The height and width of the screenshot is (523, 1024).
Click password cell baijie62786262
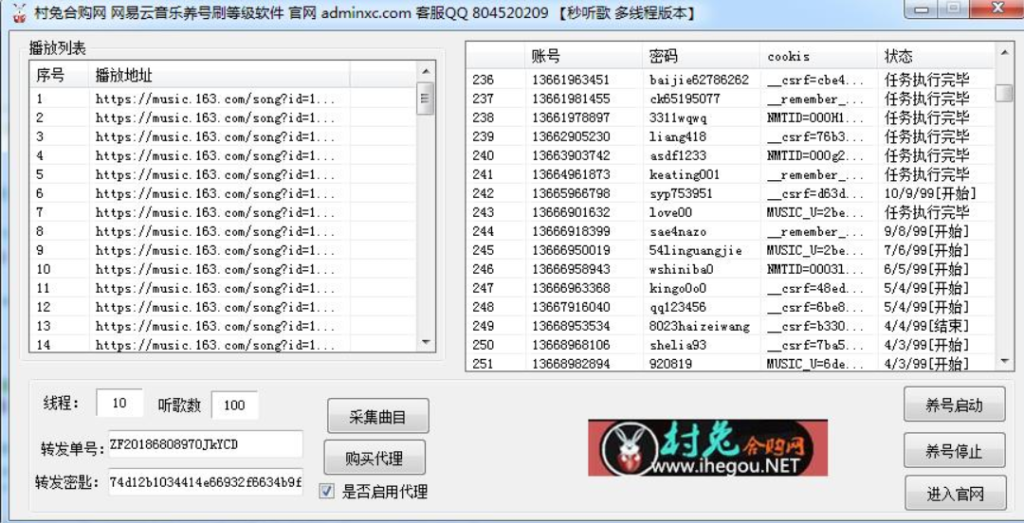699,80
